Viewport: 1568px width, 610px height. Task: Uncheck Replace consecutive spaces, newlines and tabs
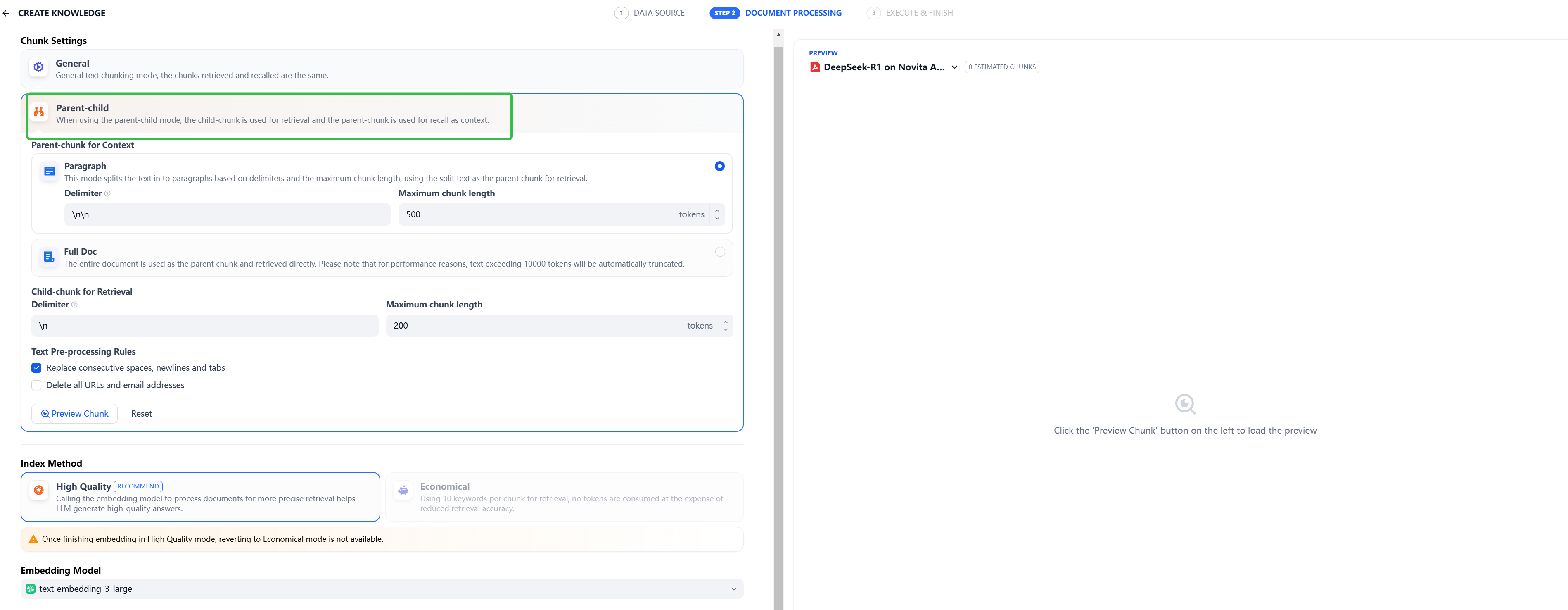click(x=36, y=368)
